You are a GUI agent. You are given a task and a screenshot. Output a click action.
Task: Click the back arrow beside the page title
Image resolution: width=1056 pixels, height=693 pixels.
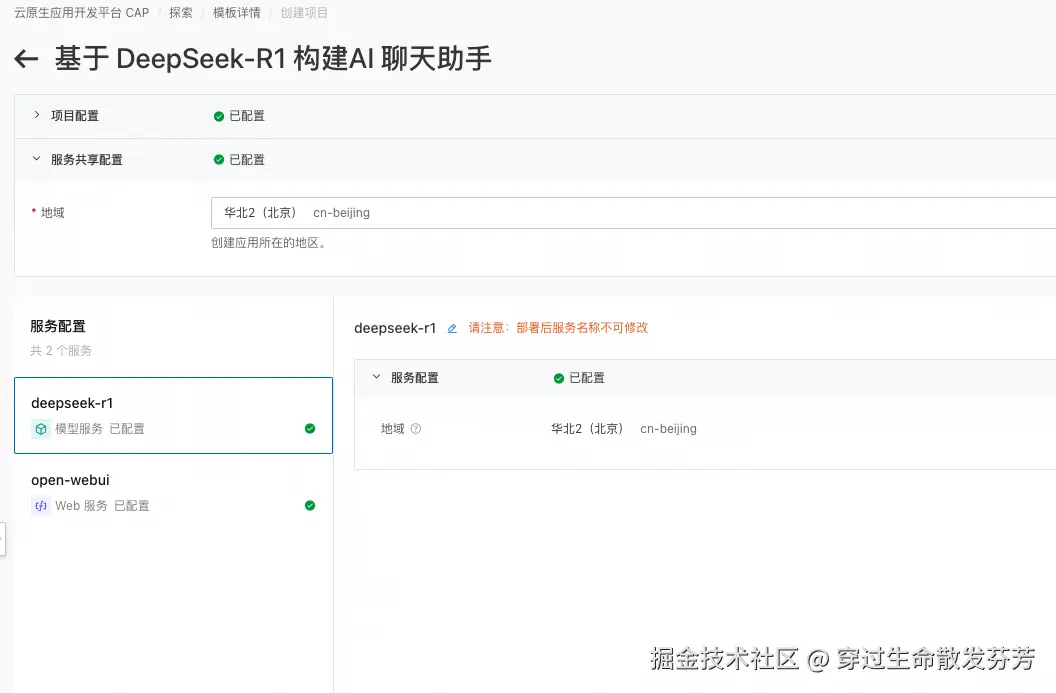[x=26, y=60]
